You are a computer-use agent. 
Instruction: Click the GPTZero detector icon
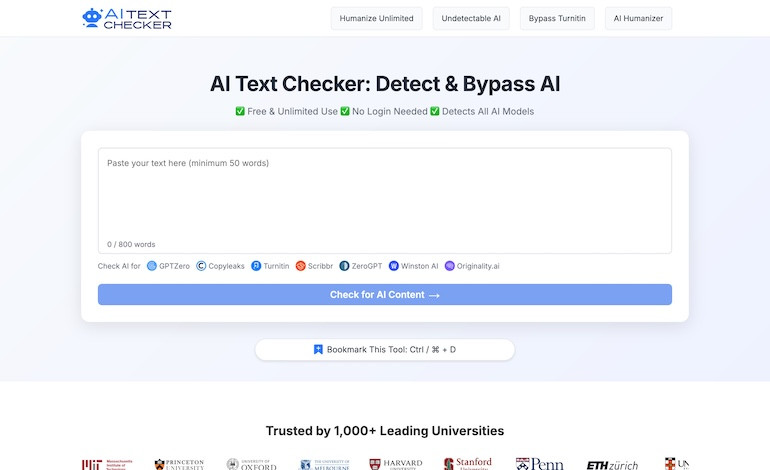click(x=152, y=266)
